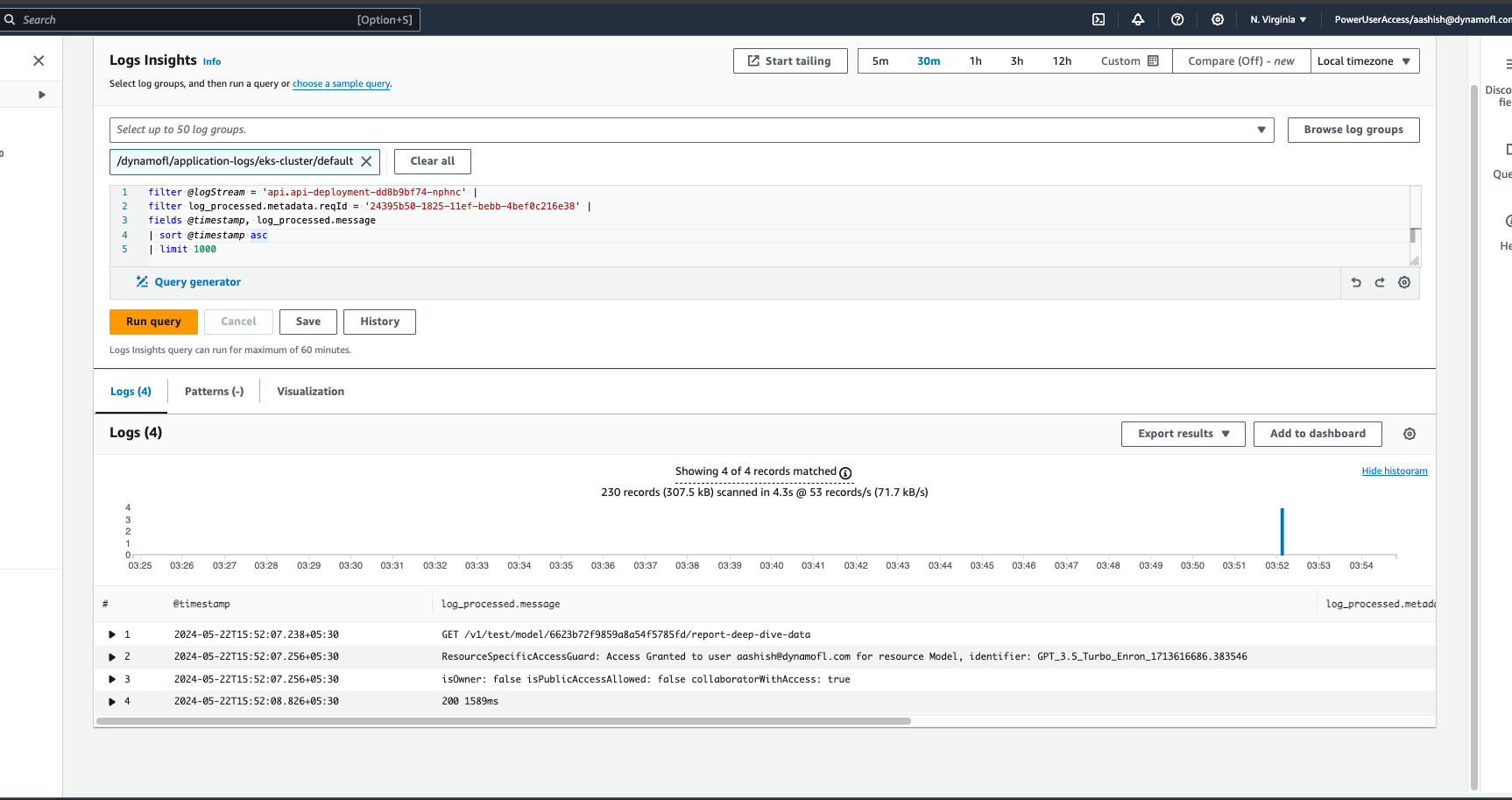Open the query History button
The height and width of the screenshot is (800, 1512).
[380, 322]
